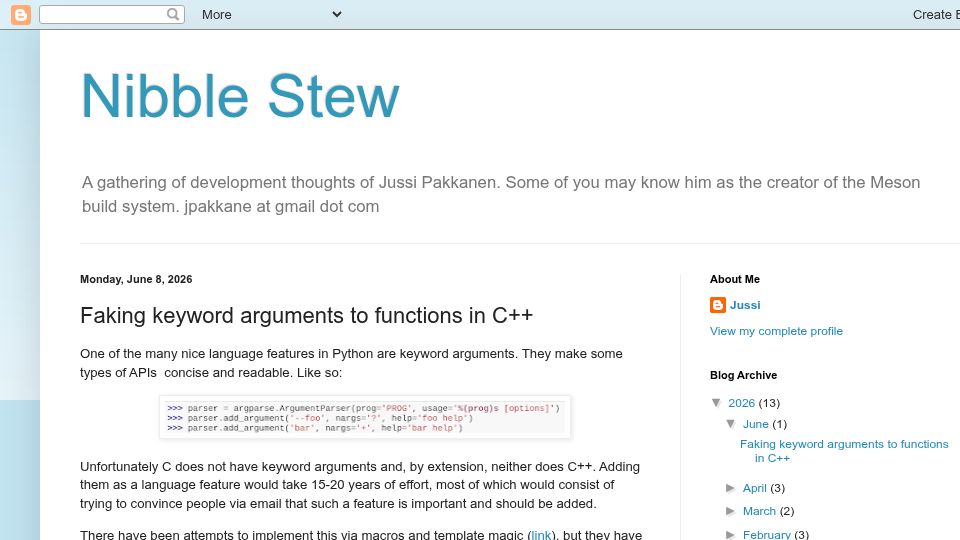Open the March archive link
Screen dimensions: 960x540
pos(759,511)
